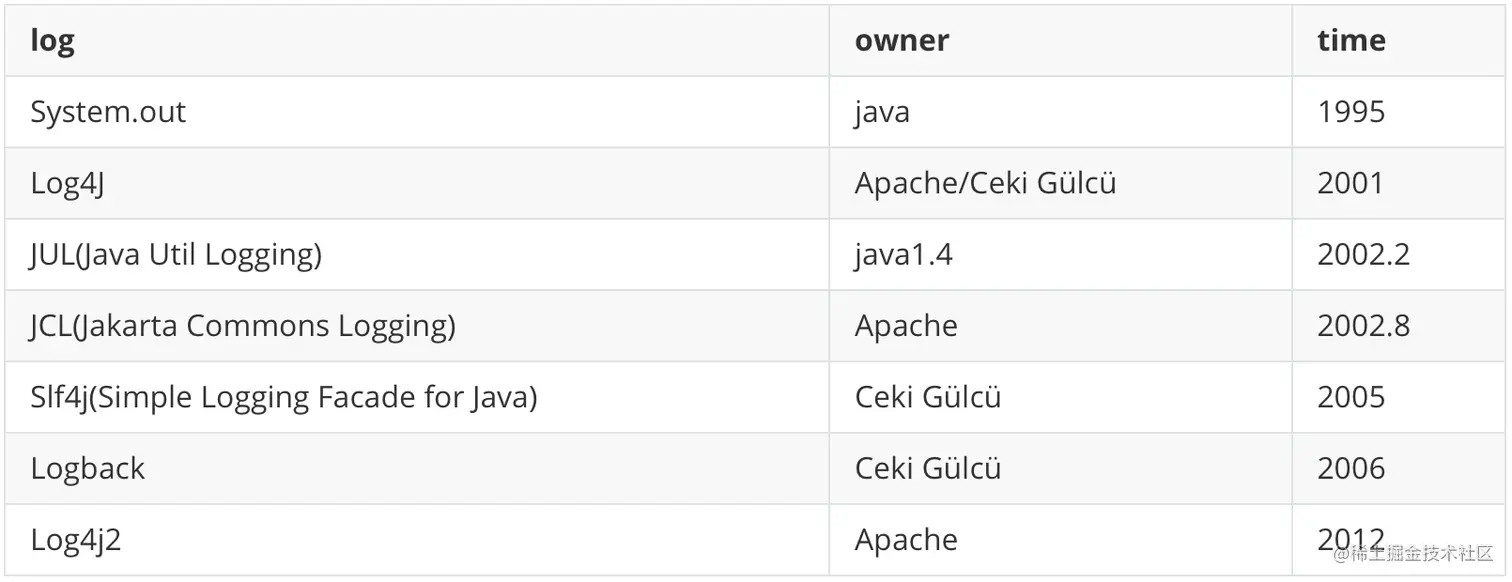The image size is (1512, 582).
Task: Click the "time" column header
Action: click(x=1351, y=41)
